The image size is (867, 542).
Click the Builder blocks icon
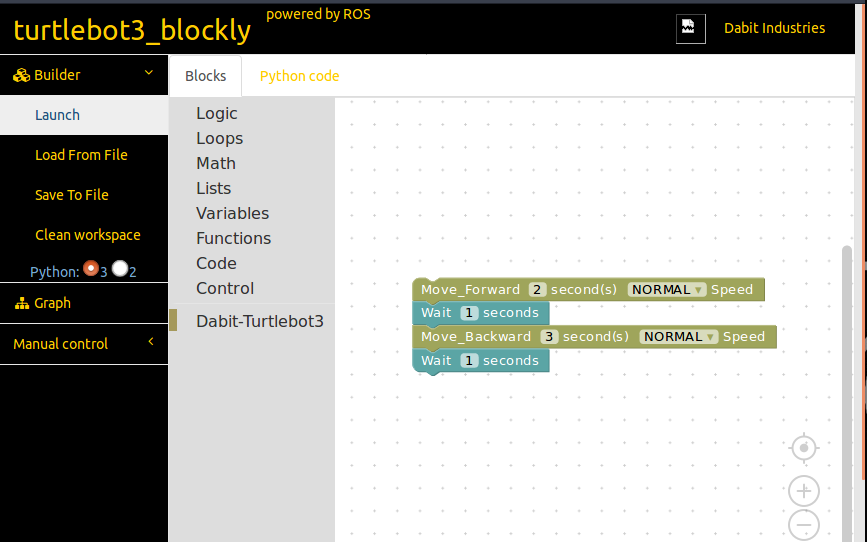pyautogui.click(x=22, y=75)
